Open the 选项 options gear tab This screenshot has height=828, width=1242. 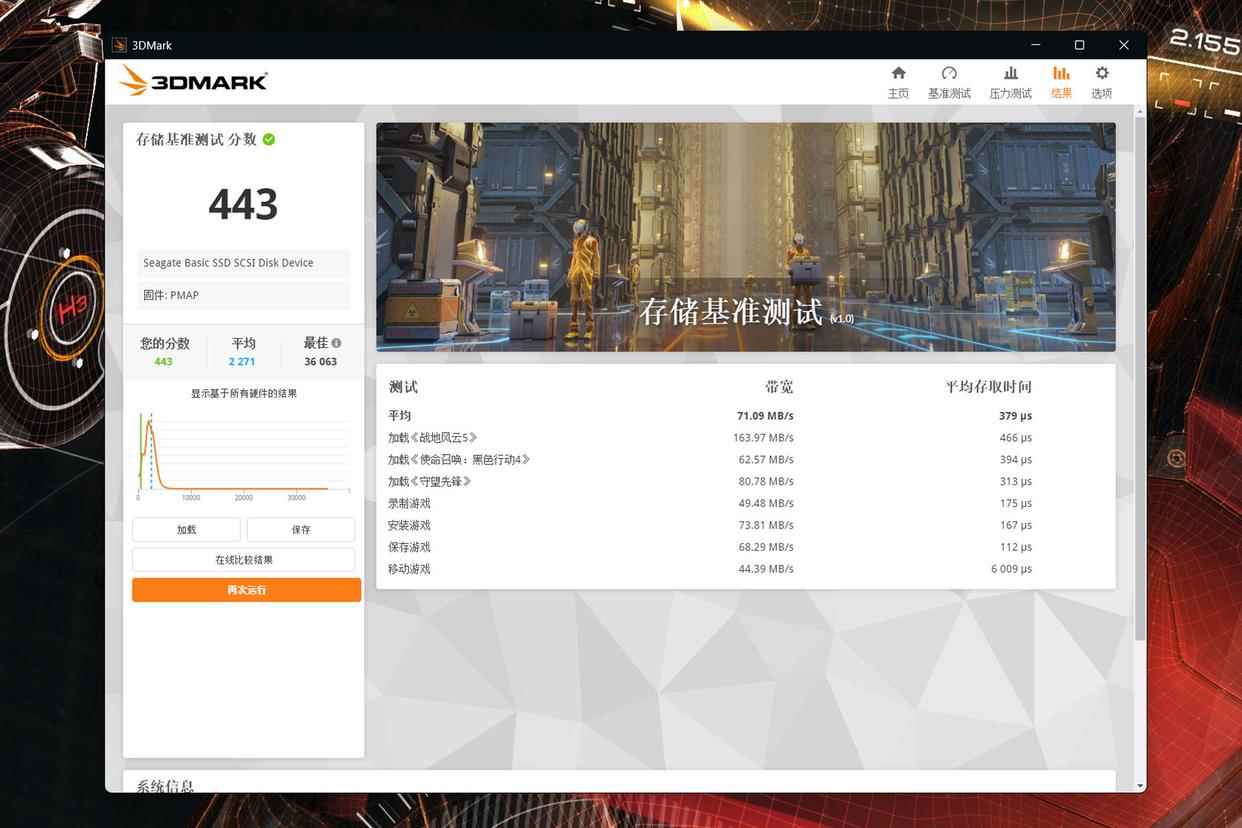click(x=1102, y=82)
